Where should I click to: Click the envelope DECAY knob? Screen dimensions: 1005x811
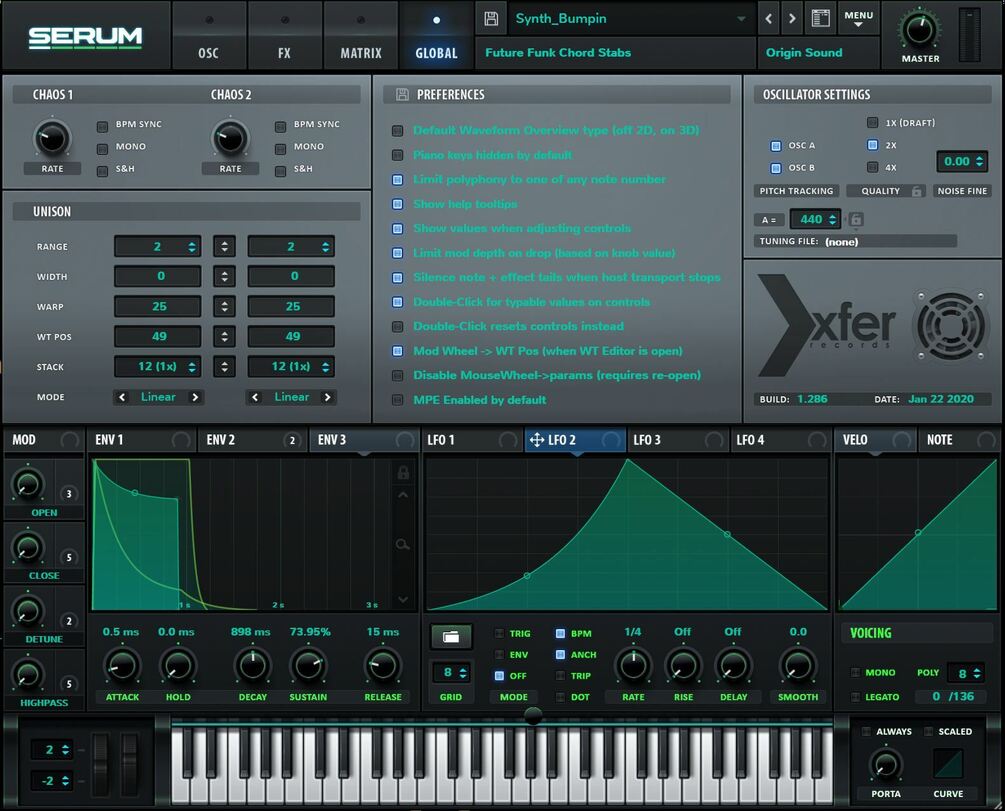[x=253, y=666]
